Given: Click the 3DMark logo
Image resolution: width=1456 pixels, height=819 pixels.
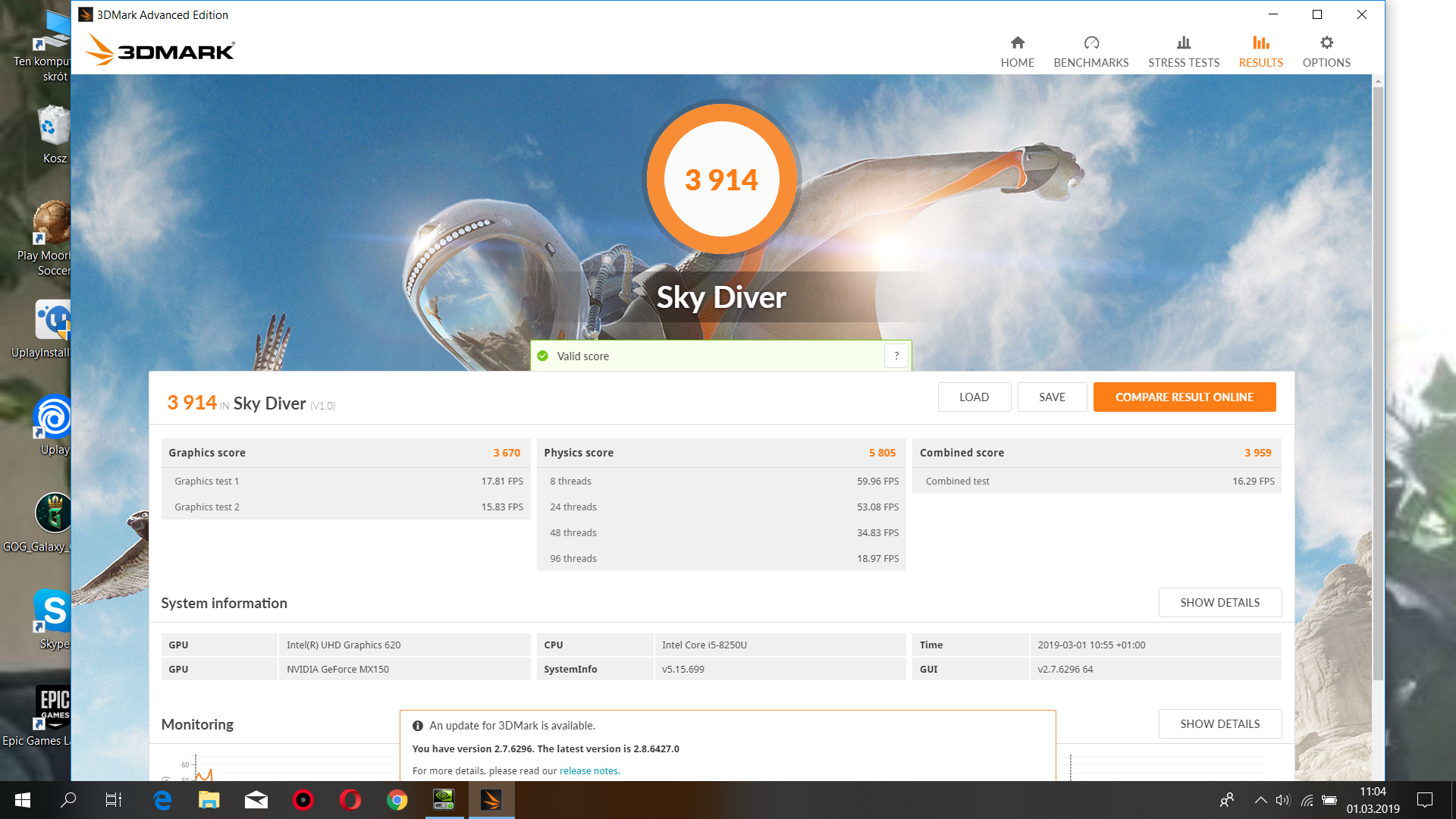Looking at the screenshot, I should (x=160, y=50).
